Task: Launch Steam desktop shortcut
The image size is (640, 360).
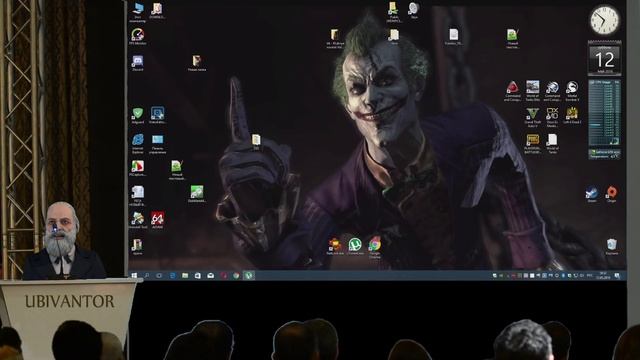Action: pyautogui.click(x=592, y=193)
